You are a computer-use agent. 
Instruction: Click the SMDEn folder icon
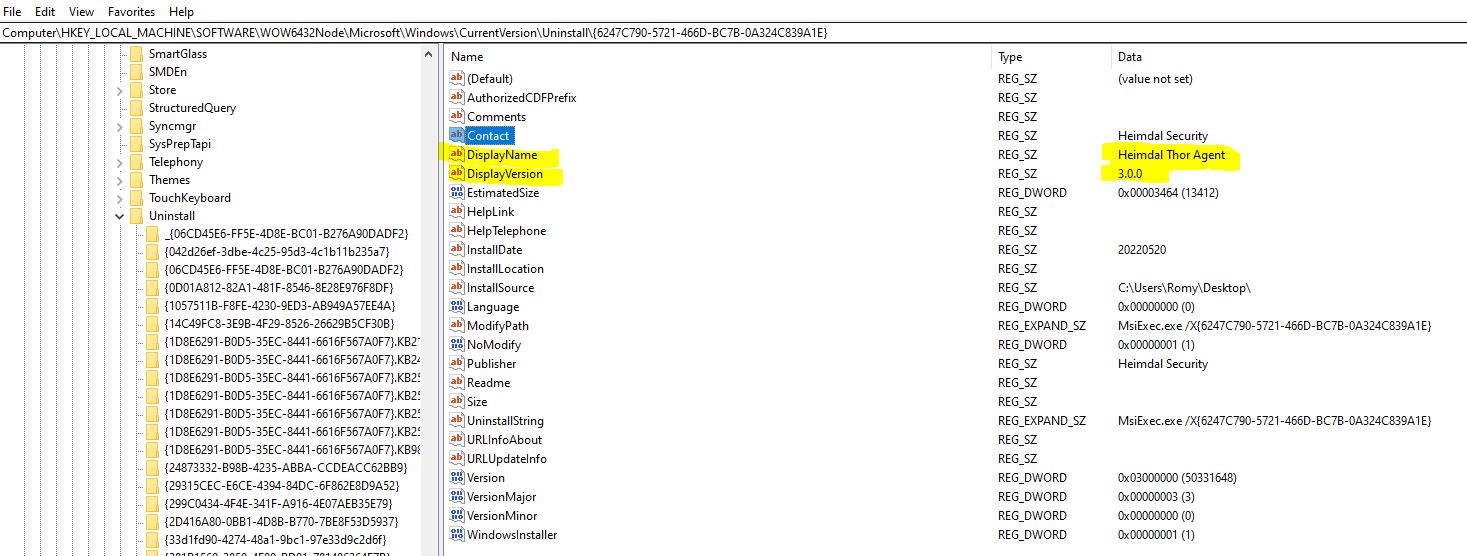[x=137, y=72]
